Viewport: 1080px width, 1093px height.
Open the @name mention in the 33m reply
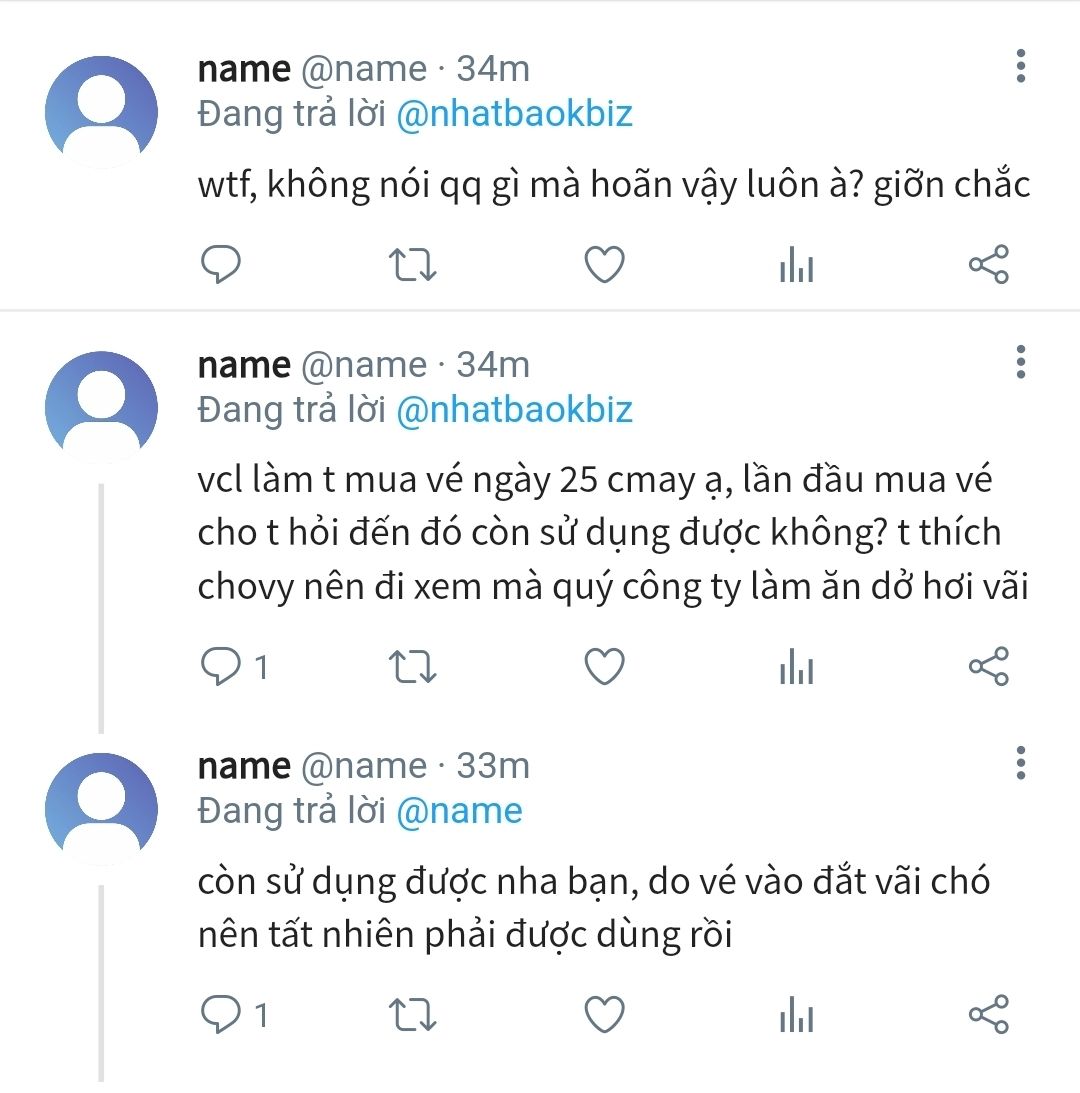click(459, 811)
